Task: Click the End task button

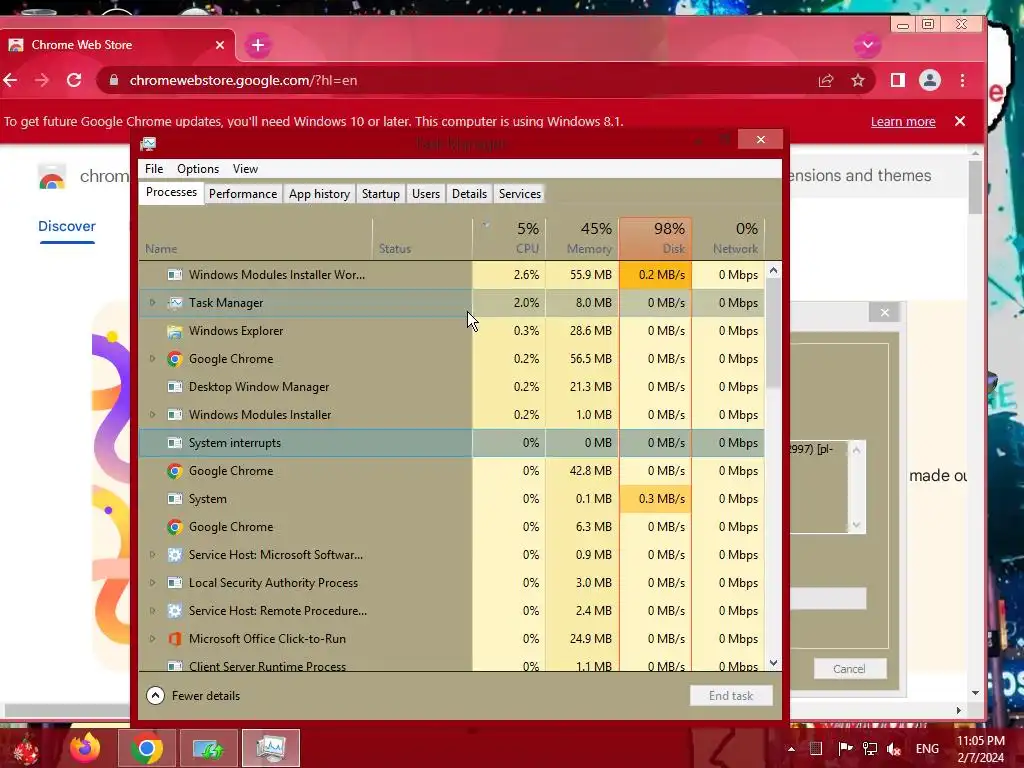Action: [731, 696]
